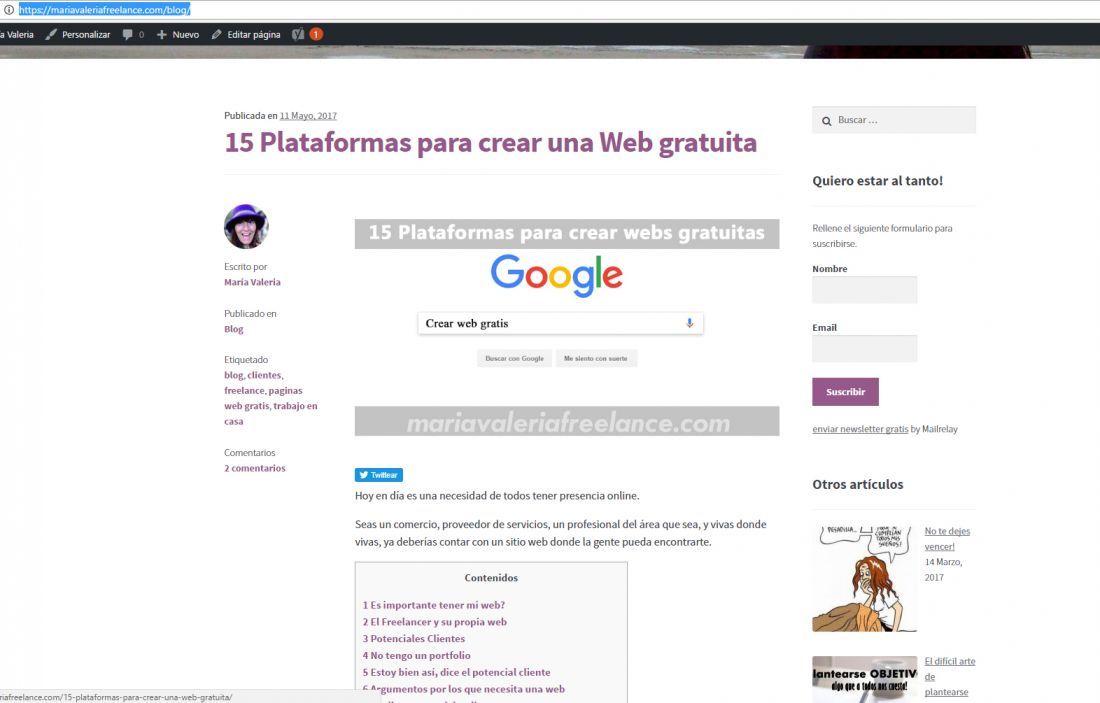Viewport: 1100px width, 703px height.
Task: Click the Contenidos table heading
Action: coord(491,577)
